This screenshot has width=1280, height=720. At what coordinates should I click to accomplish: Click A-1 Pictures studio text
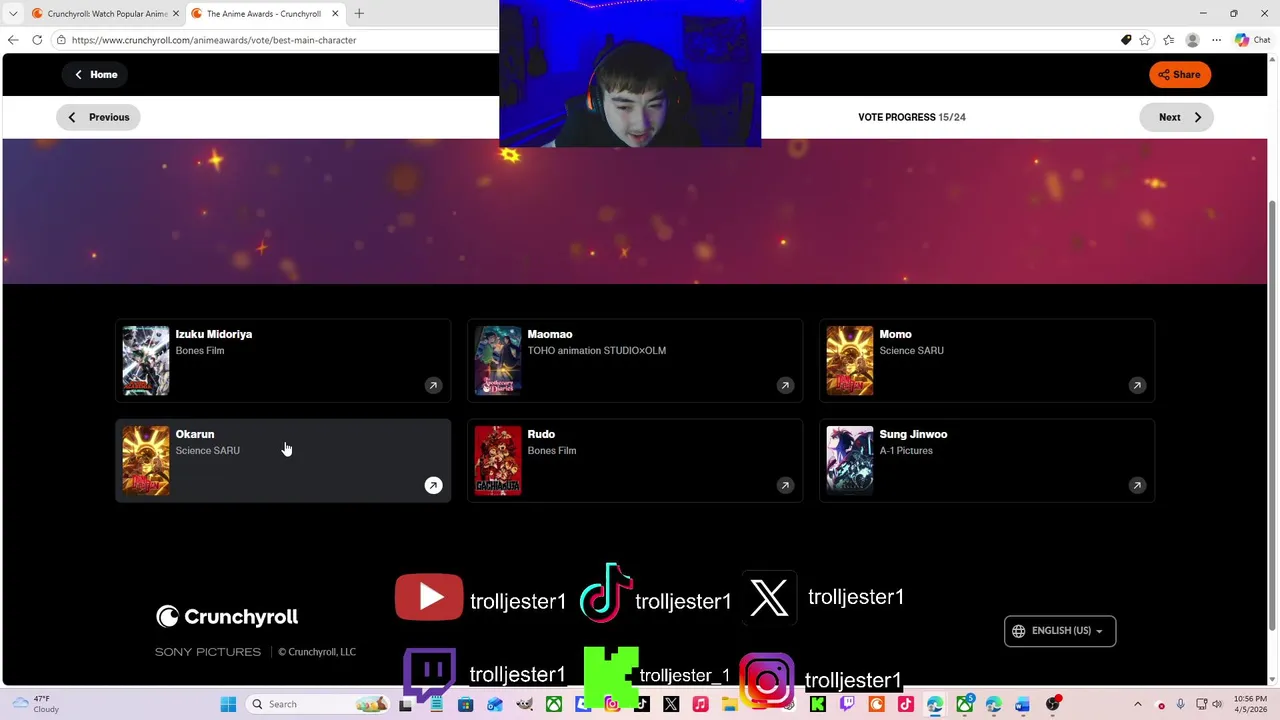coord(906,450)
